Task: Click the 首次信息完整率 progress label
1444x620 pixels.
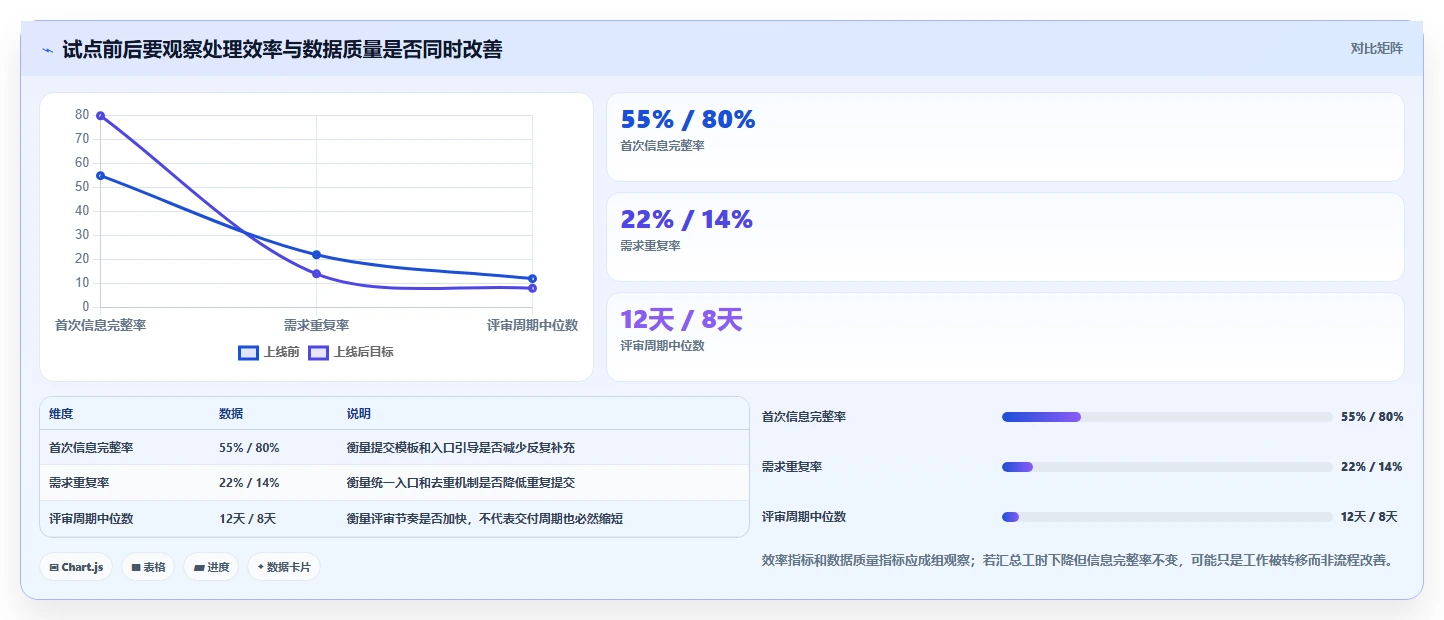Action: pyautogui.click(x=804, y=417)
